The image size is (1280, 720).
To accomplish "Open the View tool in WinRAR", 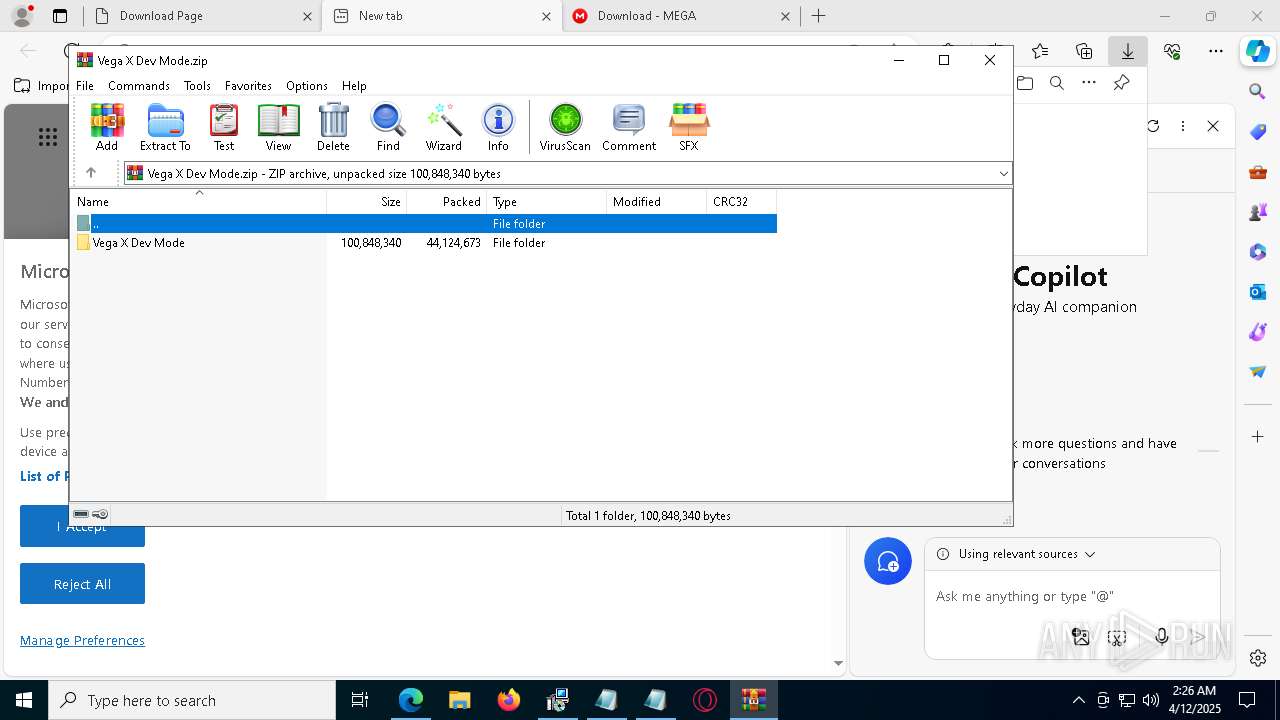I will pyautogui.click(x=278, y=127).
